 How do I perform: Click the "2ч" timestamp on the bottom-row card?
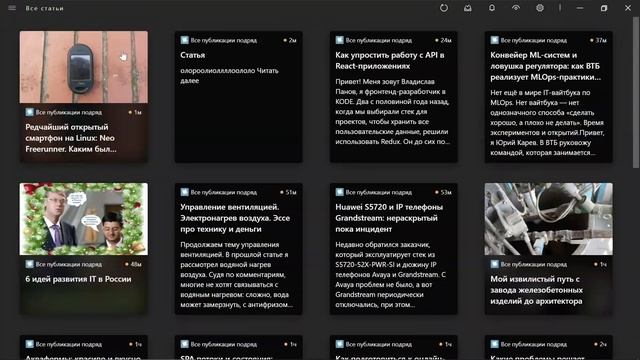(603, 344)
